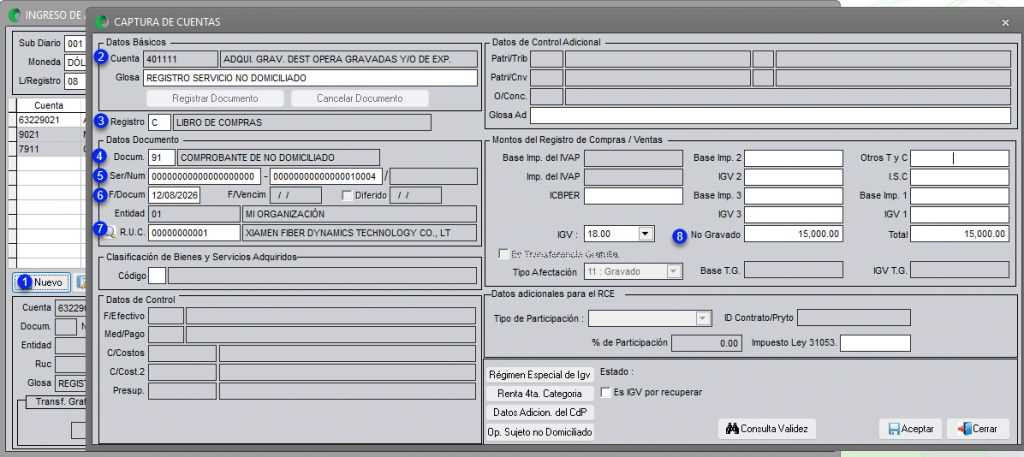
Task: Click the IGV 2 field
Action: [793, 177]
